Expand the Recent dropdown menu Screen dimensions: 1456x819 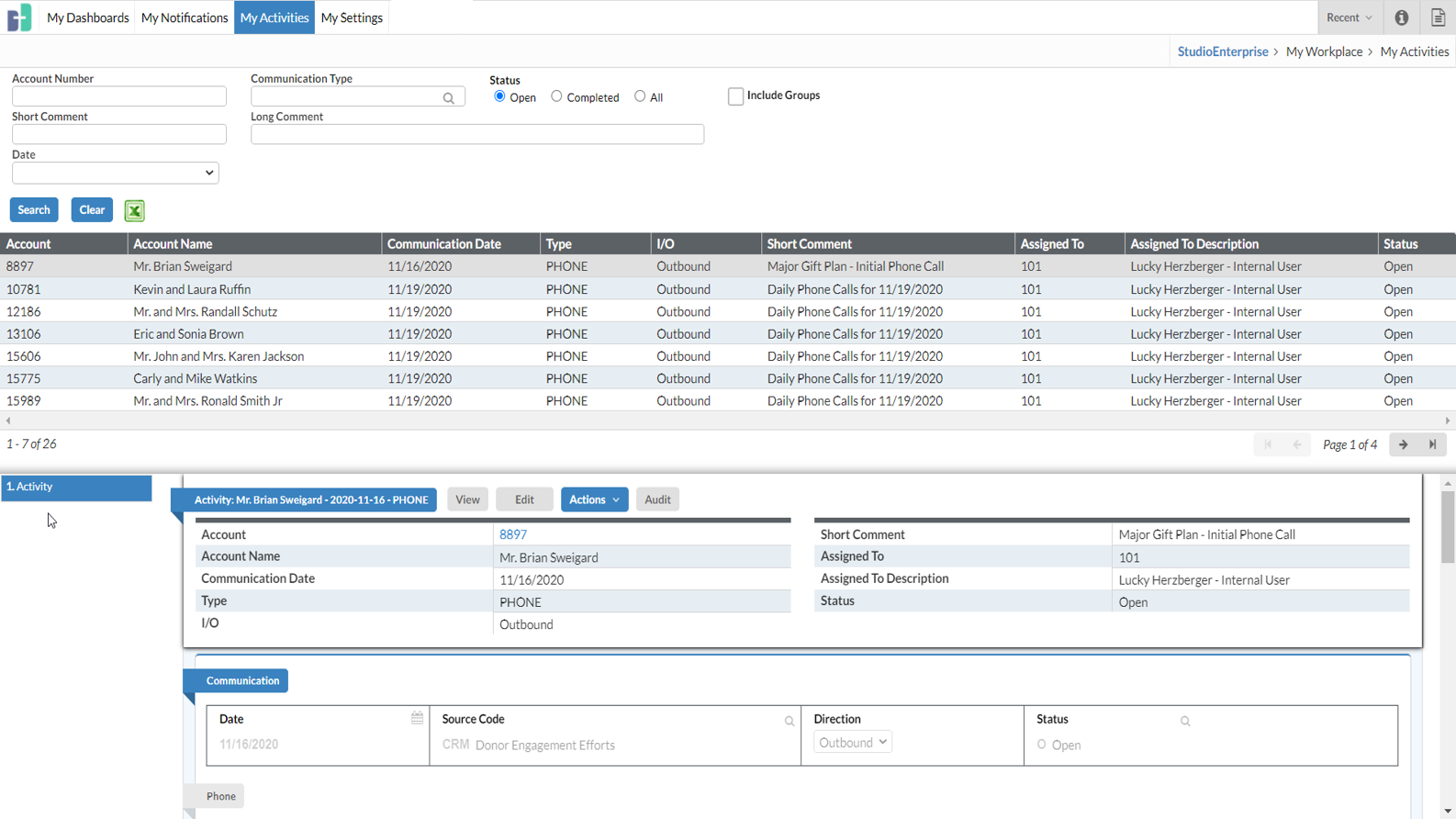pos(1349,17)
